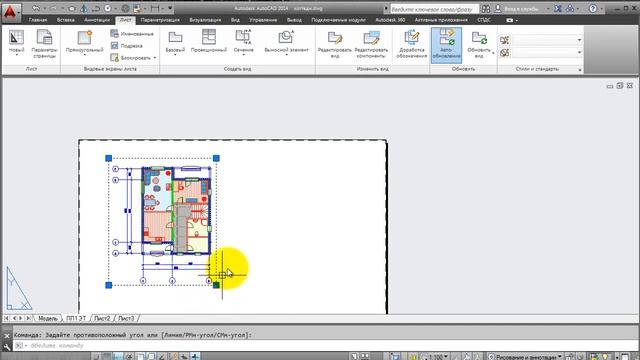Viewport: 640px width, 360px height.
Task: Click the Redo arrow in quick access toolbar
Action: click(53, 8)
